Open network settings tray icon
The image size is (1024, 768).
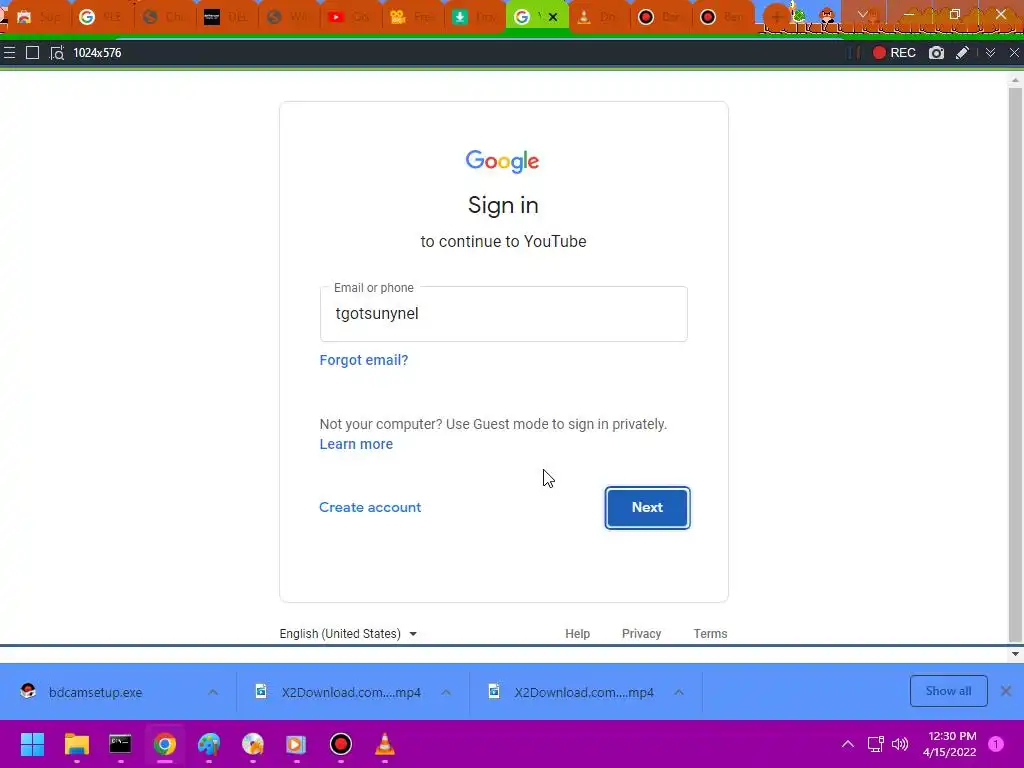tap(875, 744)
